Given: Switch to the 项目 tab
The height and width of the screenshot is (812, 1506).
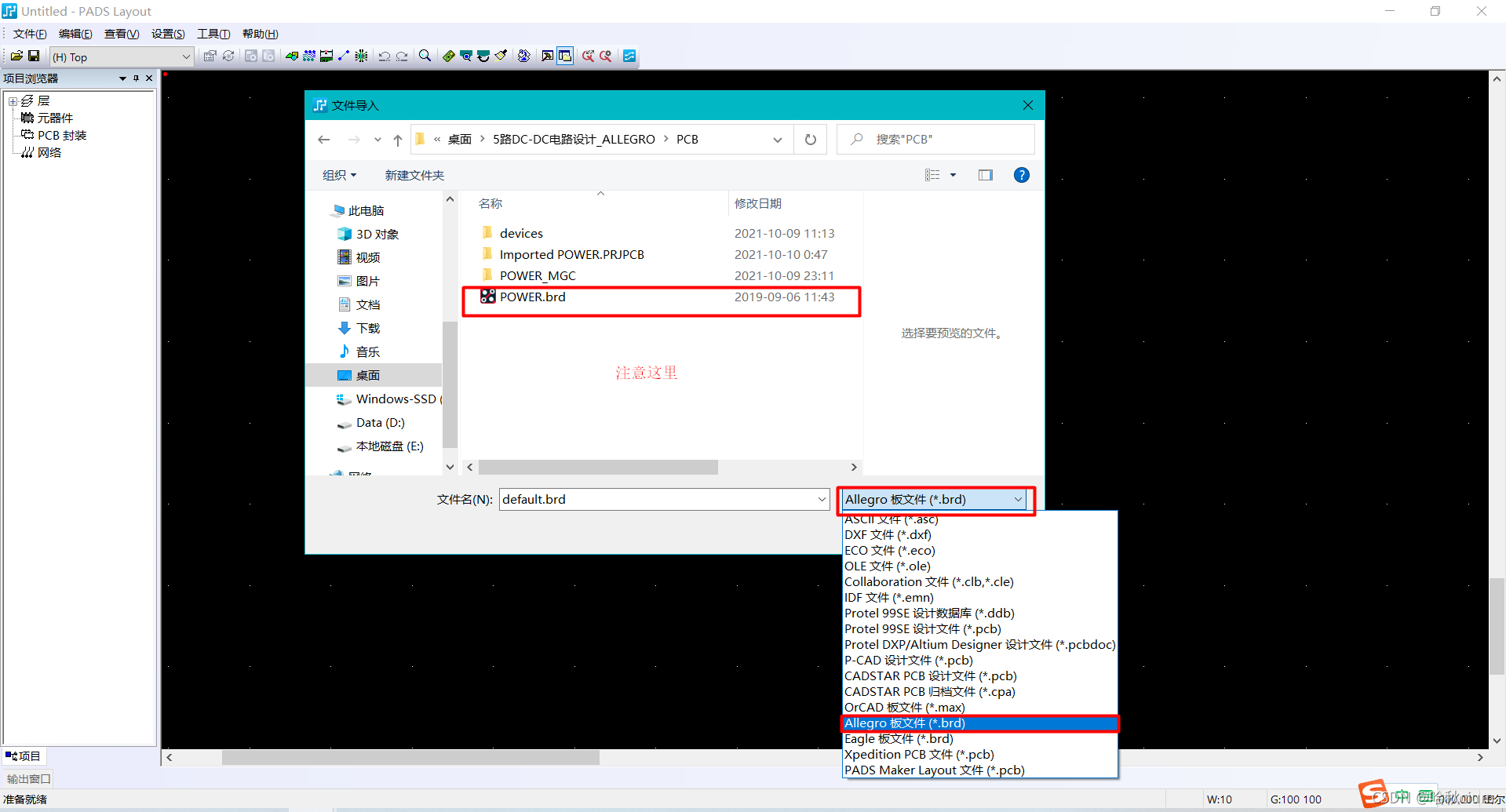Looking at the screenshot, I should [x=23, y=756].
